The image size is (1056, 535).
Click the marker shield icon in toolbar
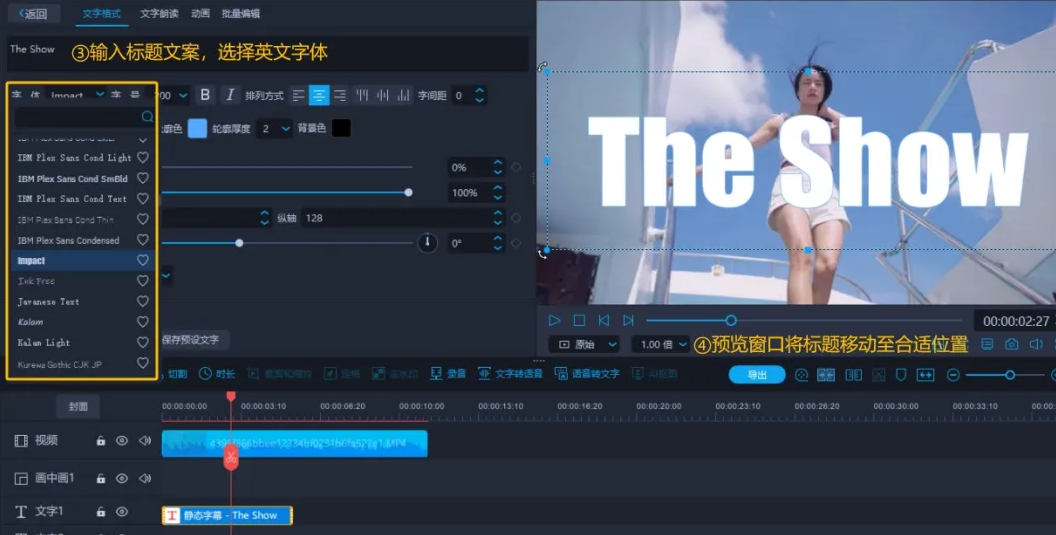coord(900,375)
